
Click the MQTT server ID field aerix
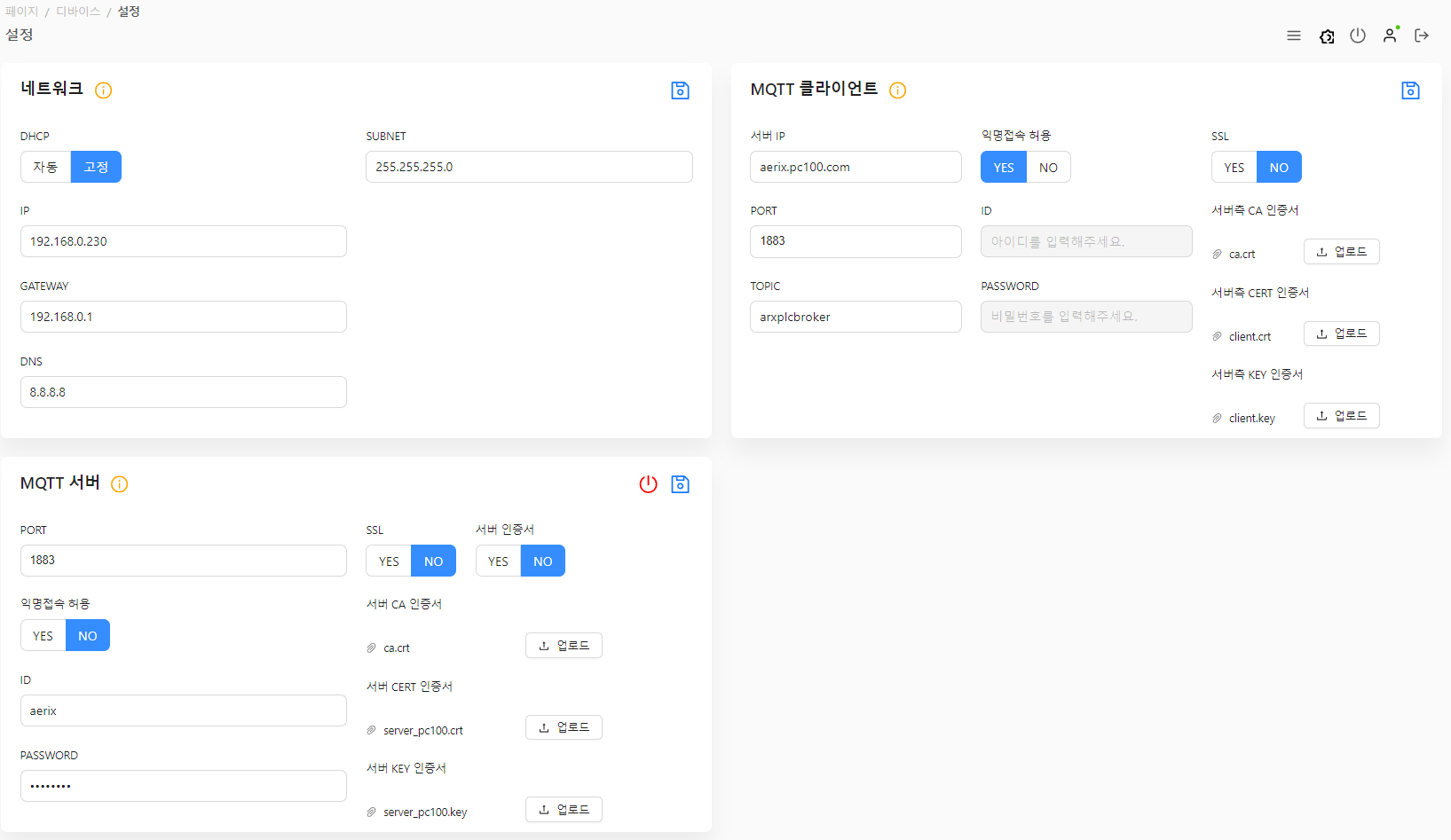(184, 710)
